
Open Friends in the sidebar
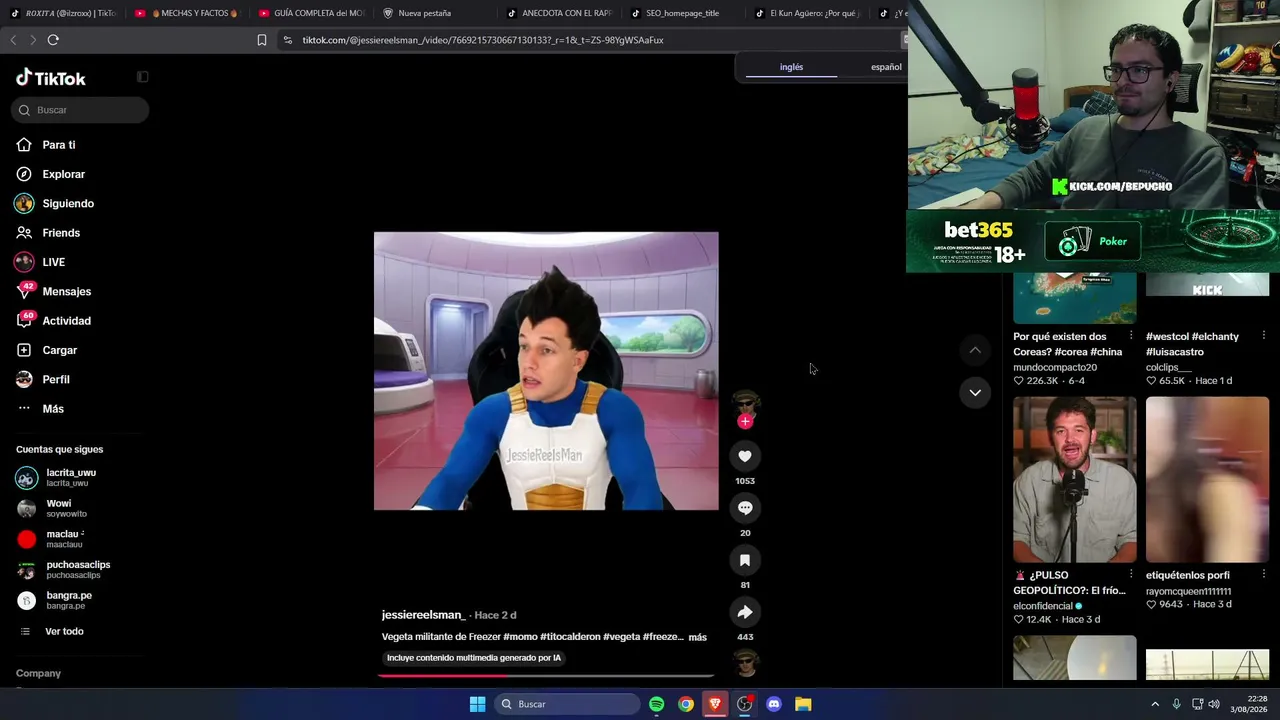coord(48,233)
